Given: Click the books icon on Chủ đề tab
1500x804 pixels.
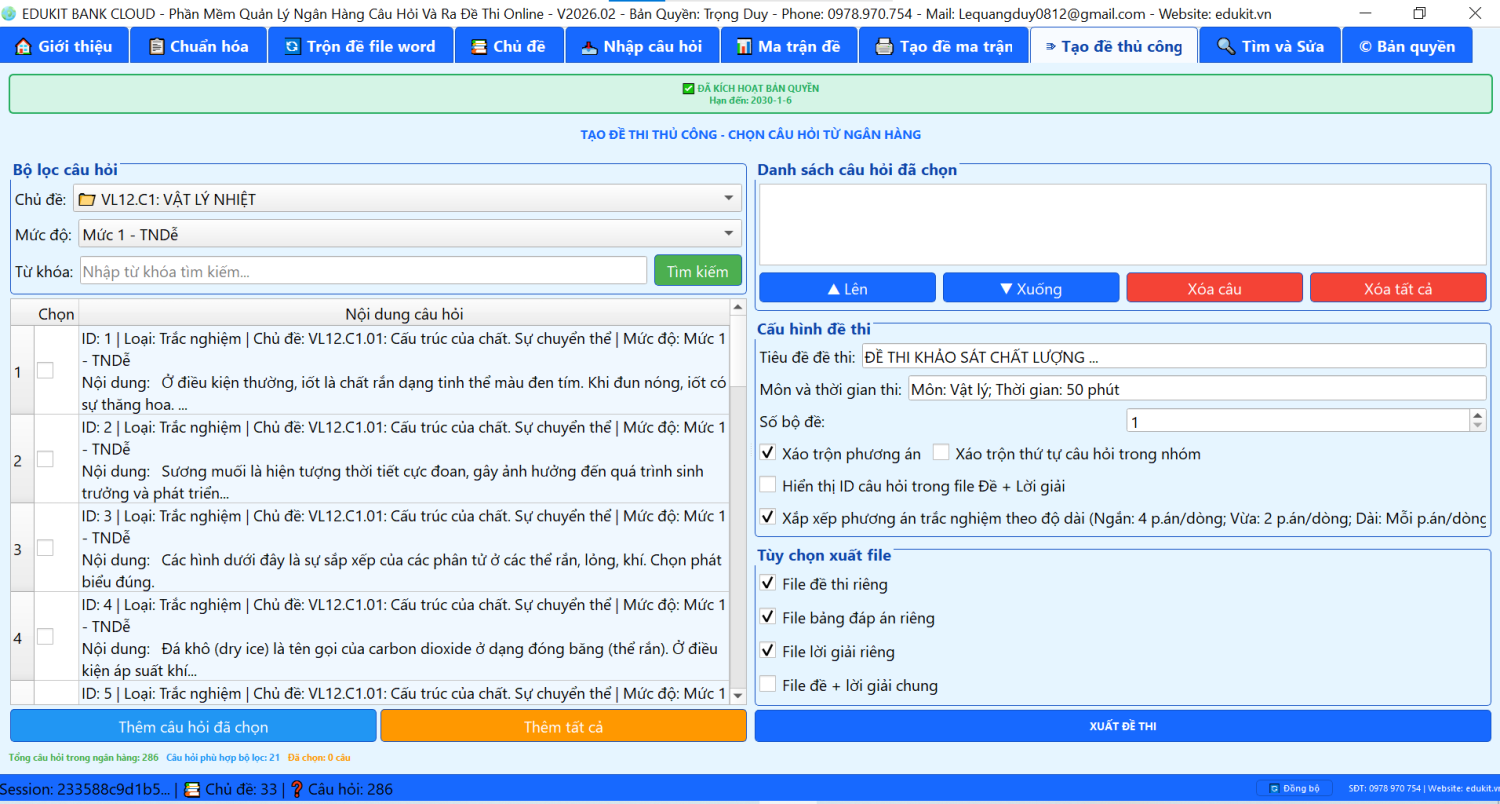Looking at the screenshot, I should [479, 47].
